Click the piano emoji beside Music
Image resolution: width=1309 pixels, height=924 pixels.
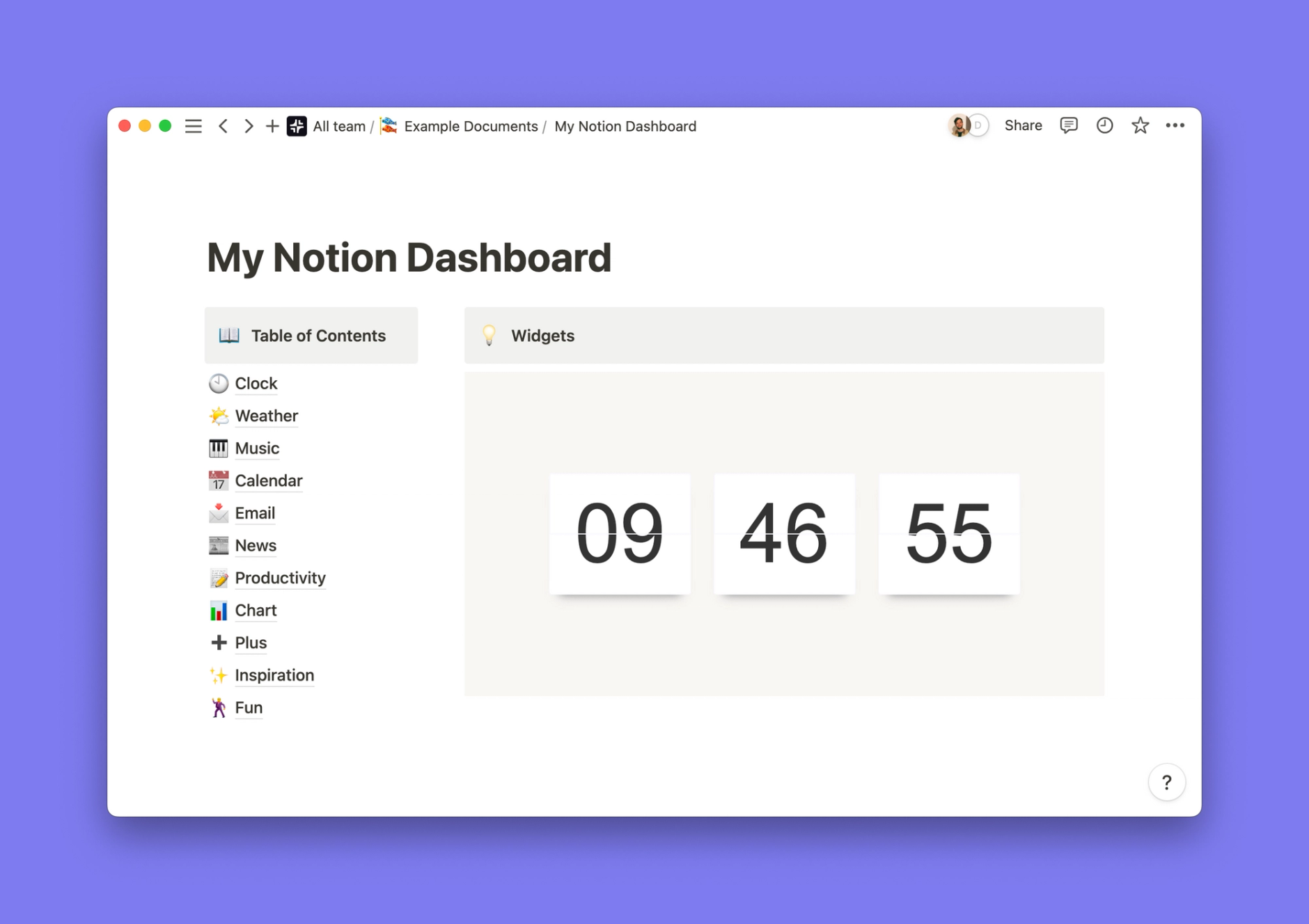[x=219, y=448]
